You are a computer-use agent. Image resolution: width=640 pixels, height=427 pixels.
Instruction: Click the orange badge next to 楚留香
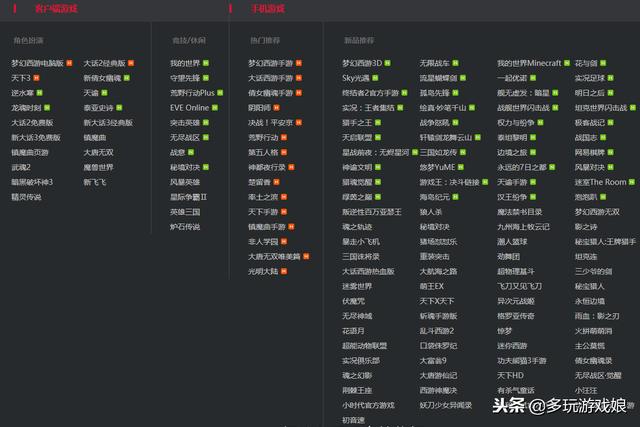[277, 182]
